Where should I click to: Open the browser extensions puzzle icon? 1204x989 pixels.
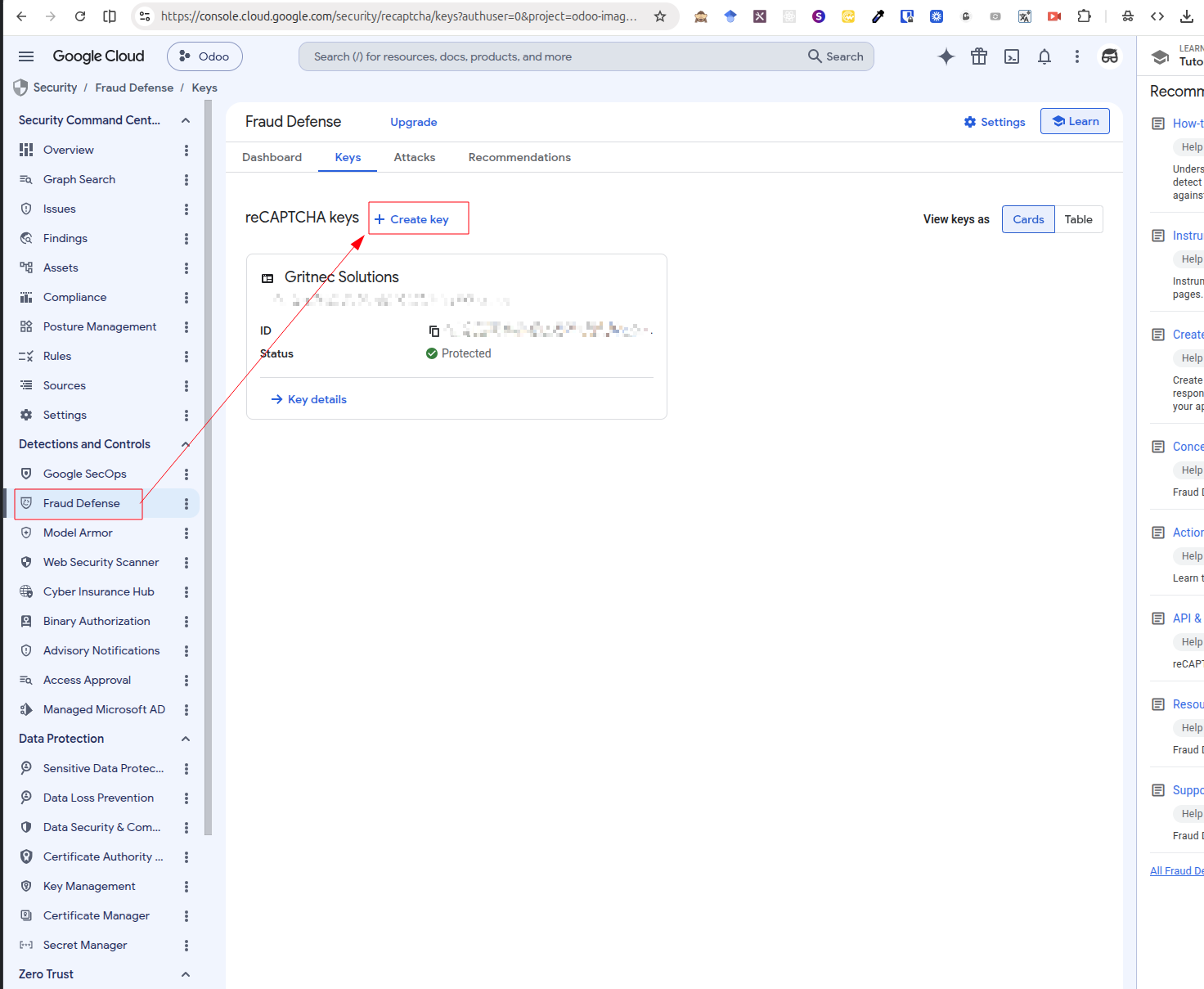click(x=1085, y=16)
